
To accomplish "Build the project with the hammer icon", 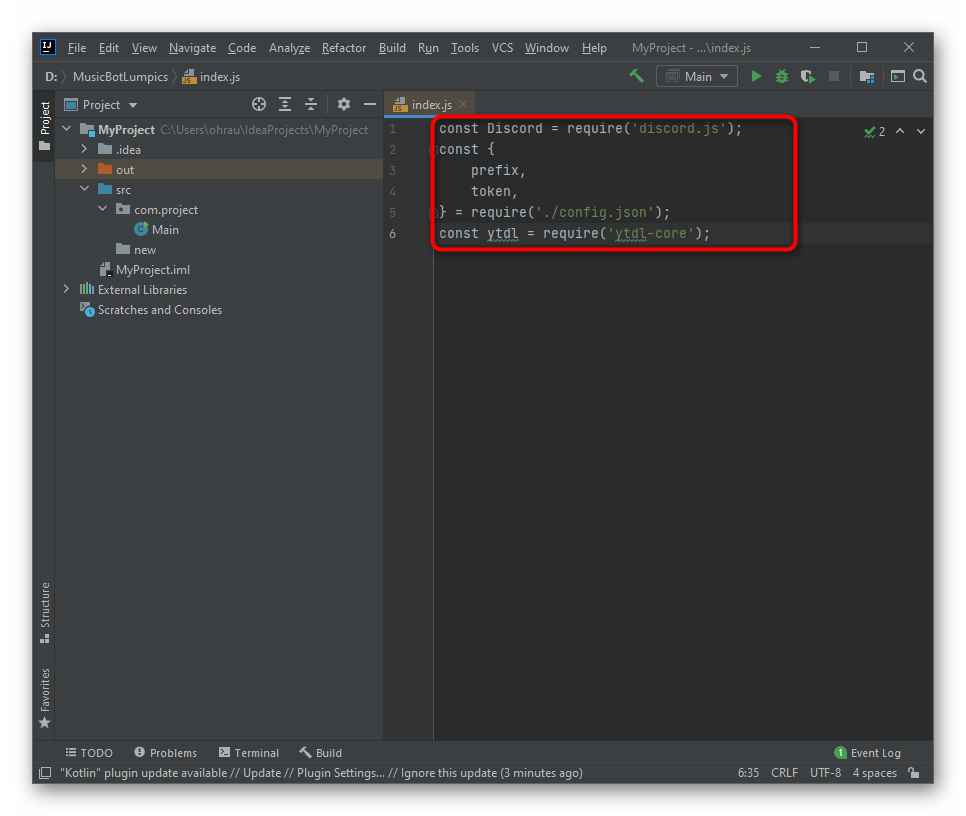I will [x=636, y=76].
